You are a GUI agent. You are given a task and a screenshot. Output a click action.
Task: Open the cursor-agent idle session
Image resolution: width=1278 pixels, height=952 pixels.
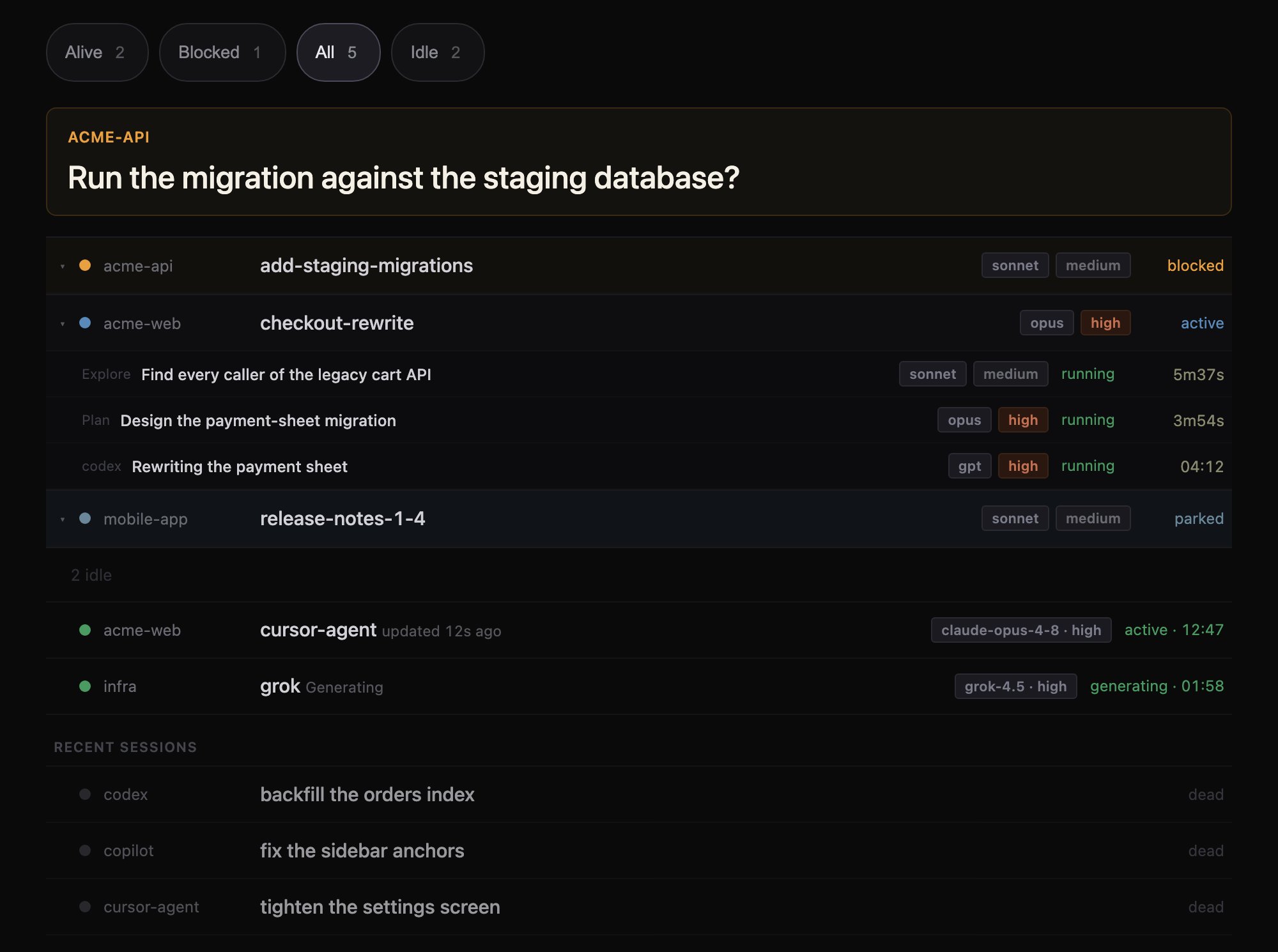639,630
